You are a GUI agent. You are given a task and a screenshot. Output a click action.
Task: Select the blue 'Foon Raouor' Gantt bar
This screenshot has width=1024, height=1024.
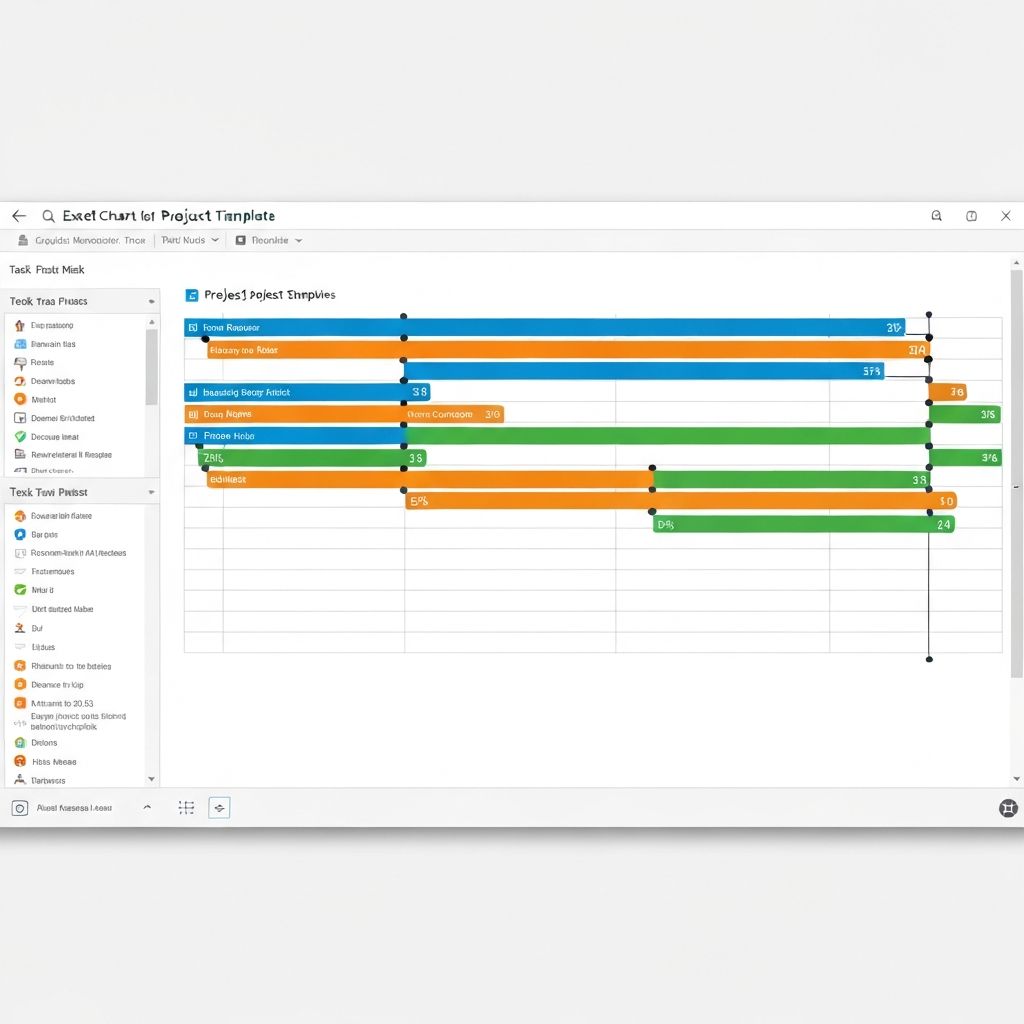pos(545,327)
